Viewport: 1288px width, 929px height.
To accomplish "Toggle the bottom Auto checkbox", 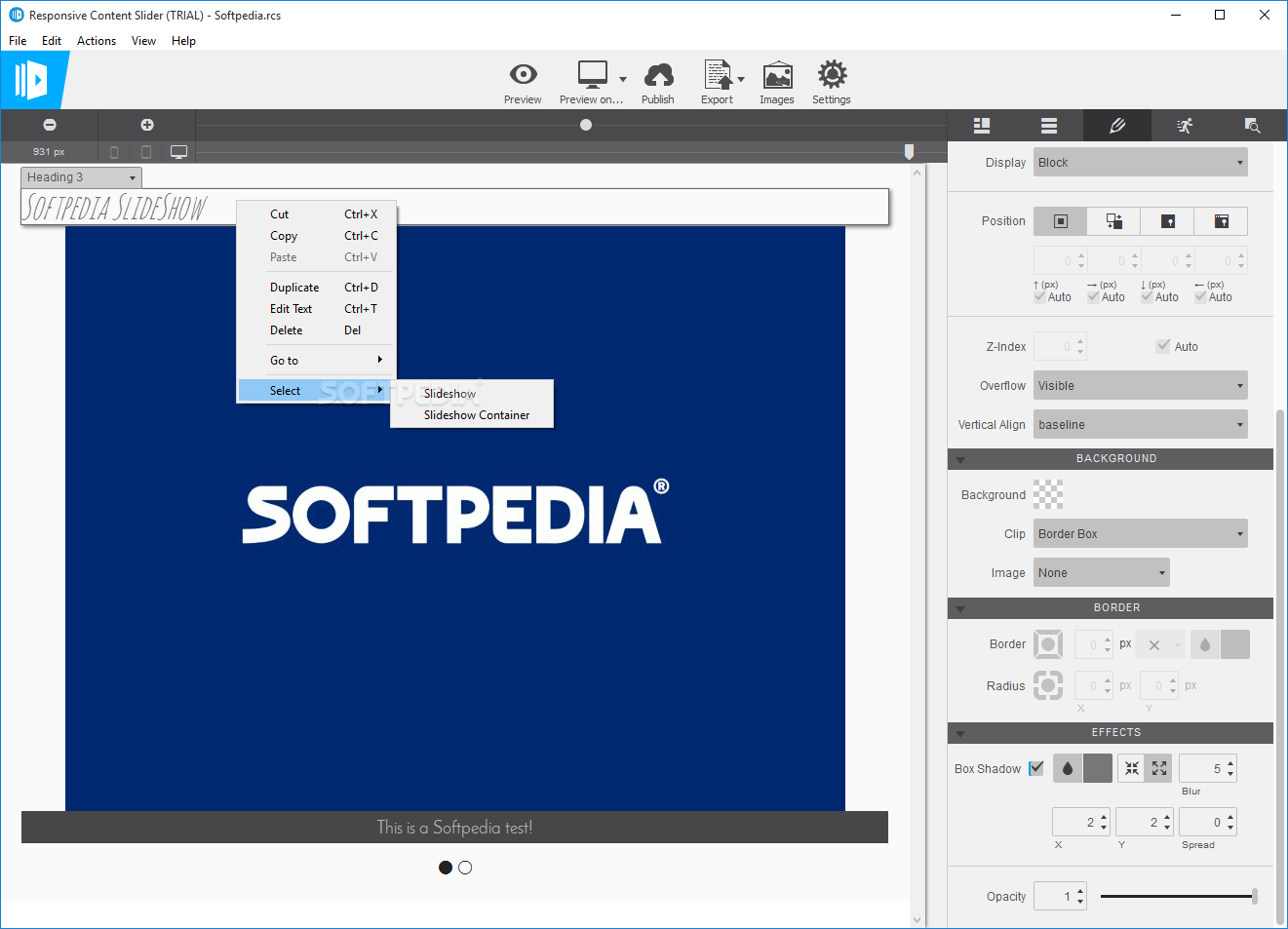I will [1148, 297].
